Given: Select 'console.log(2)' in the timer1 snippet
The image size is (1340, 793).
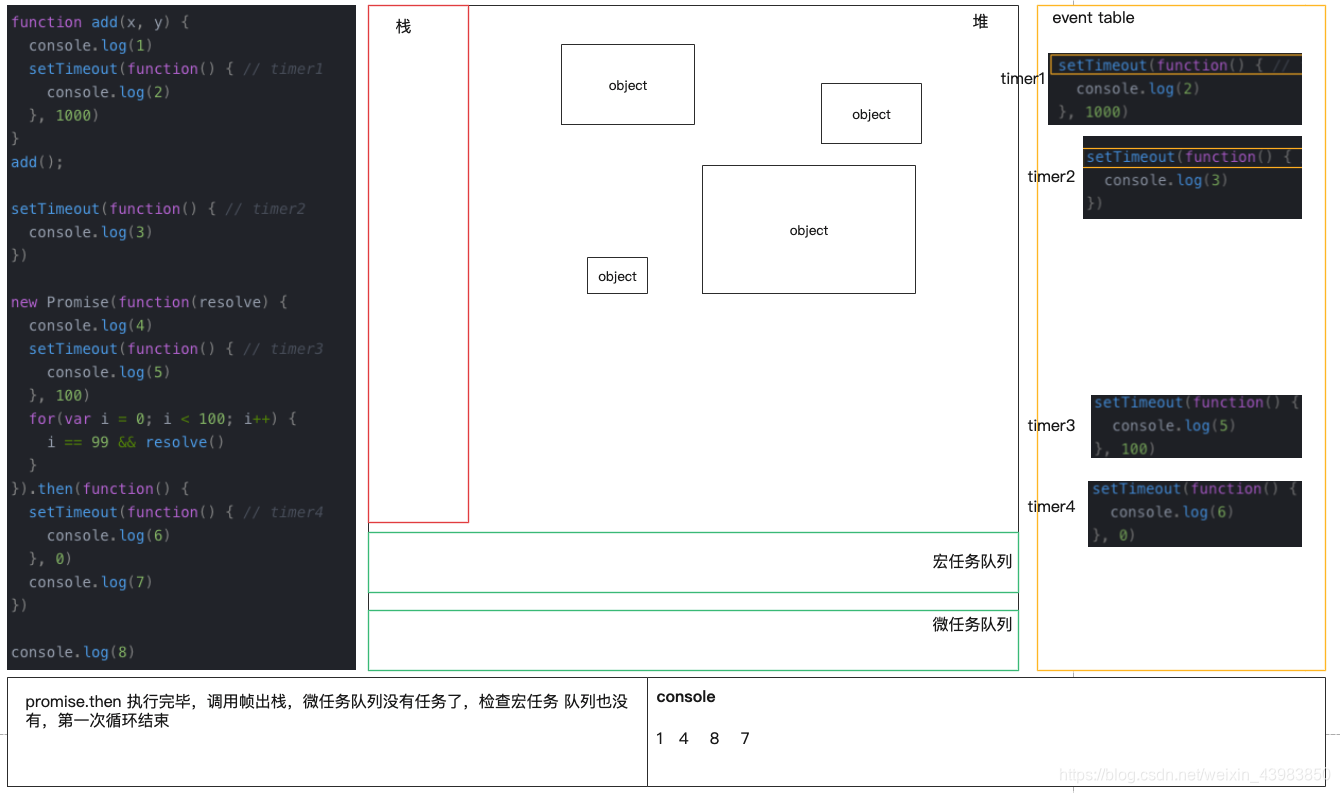Looking at the screenshot, I should 1138,89.
